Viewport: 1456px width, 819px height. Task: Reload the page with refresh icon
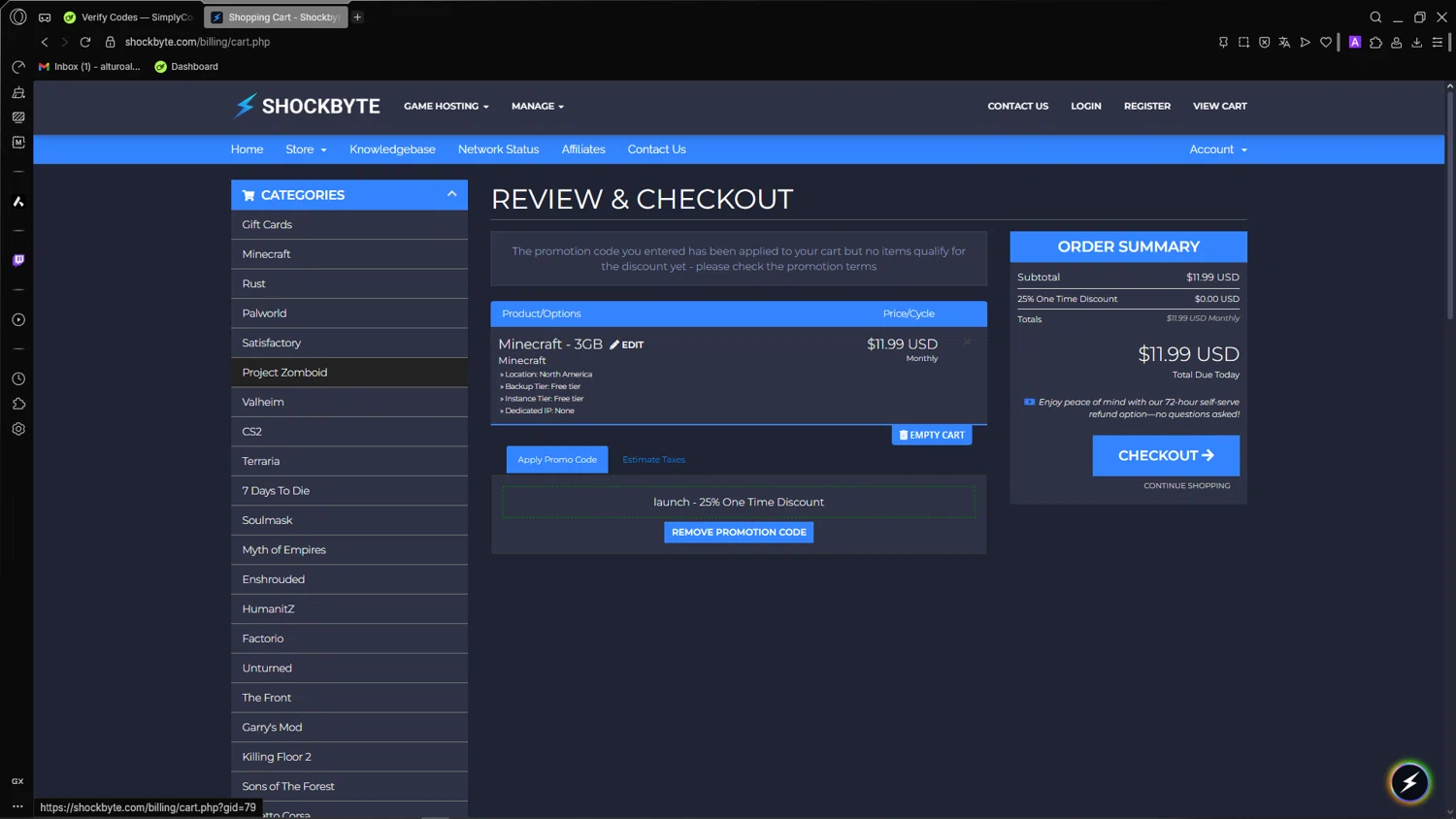[x=85, y=42]
